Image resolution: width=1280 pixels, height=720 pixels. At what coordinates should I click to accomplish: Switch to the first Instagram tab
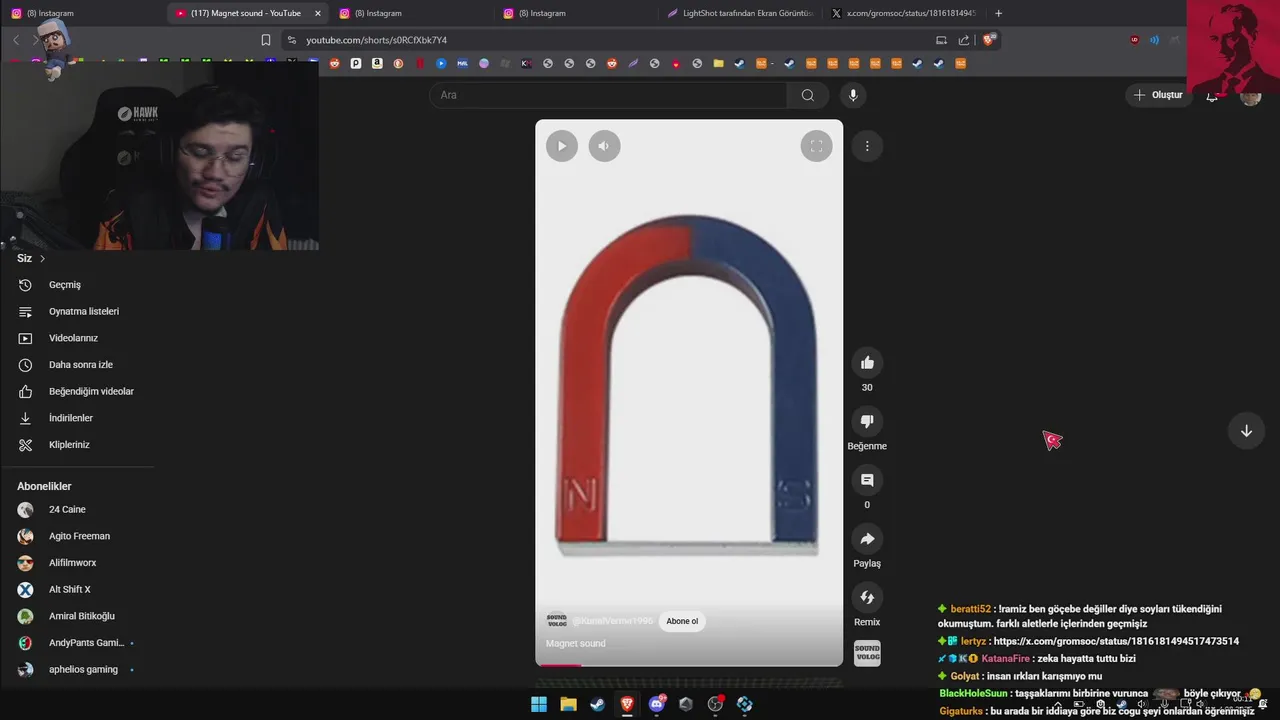point(85,13)
